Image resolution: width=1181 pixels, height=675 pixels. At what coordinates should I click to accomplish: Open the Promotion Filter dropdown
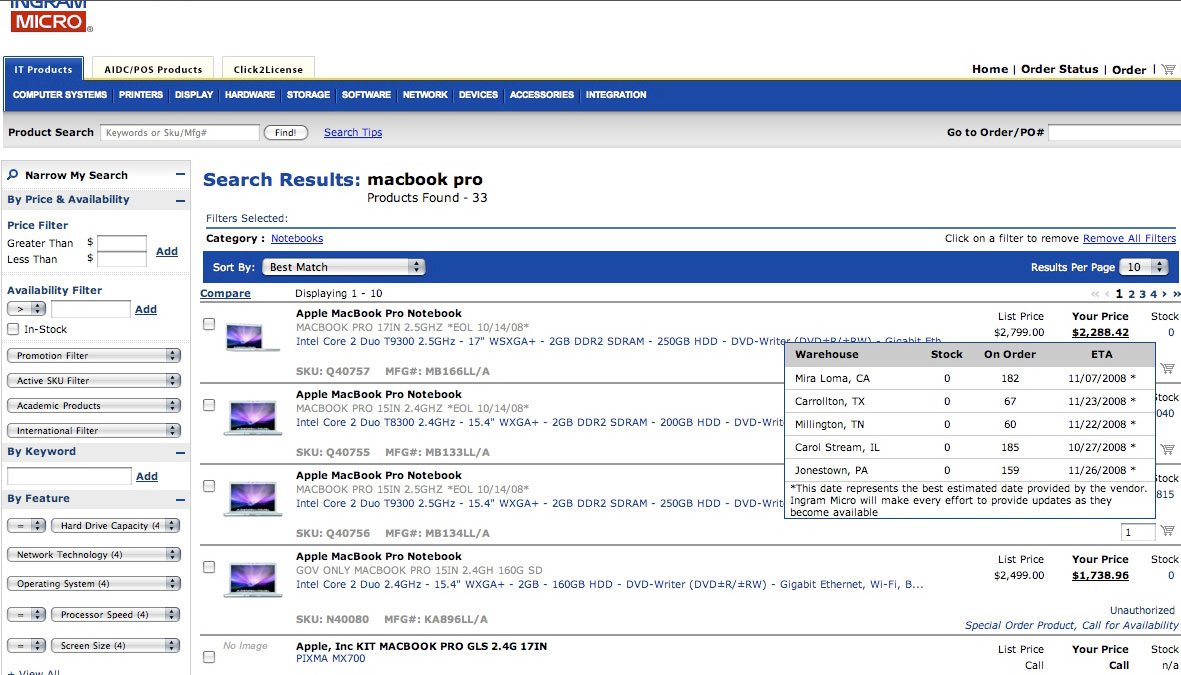[94, 356]
